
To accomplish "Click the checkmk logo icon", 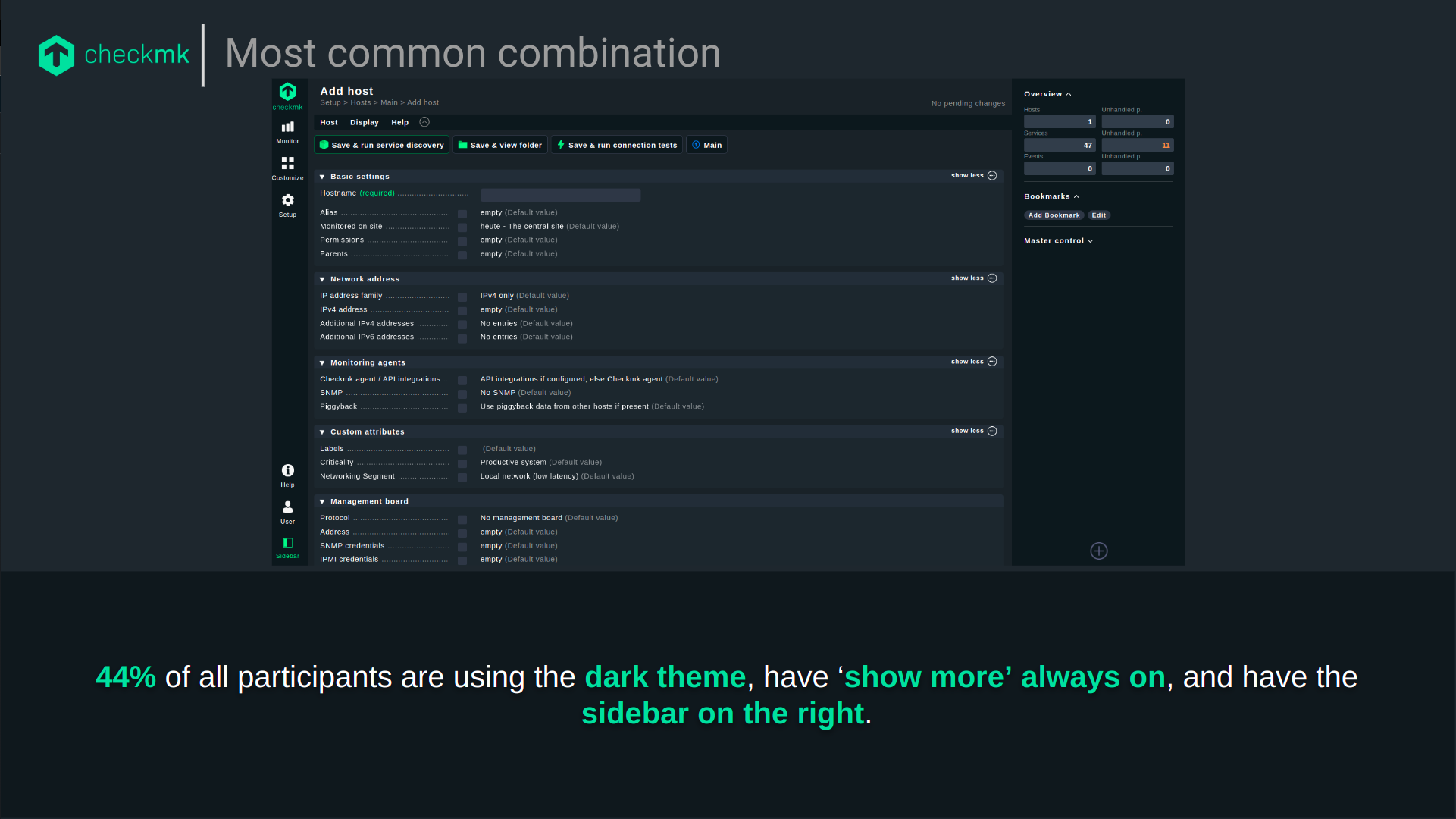I will coord(287,93).
